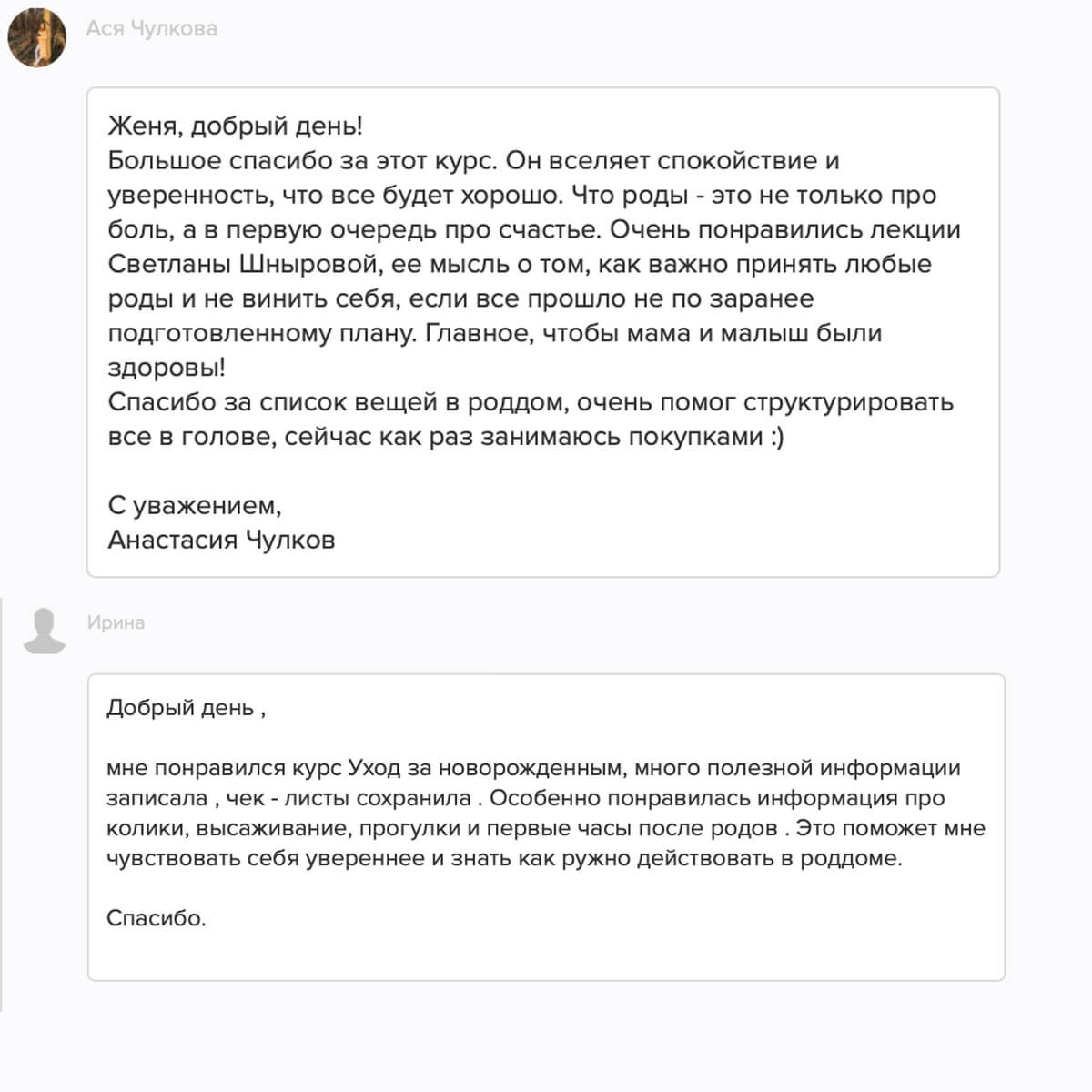Viewport: 1092px width, 1092px height.
Task: Click the signature "Анастасия Чулков"
Action: coord(221,540)
